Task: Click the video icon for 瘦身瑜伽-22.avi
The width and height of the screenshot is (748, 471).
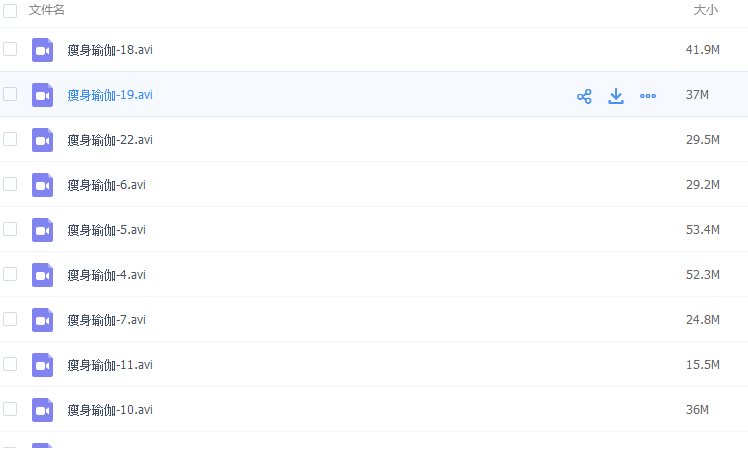Action: [42, 140]
